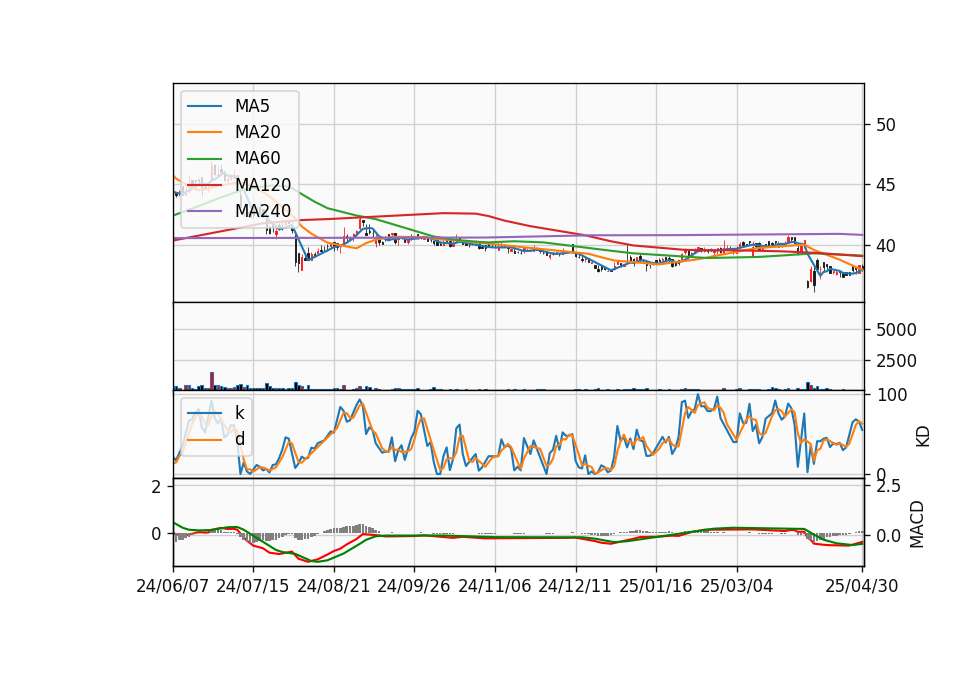Click the blue MA5 legend line sample
960x690 pixels.
coord(204,106)
